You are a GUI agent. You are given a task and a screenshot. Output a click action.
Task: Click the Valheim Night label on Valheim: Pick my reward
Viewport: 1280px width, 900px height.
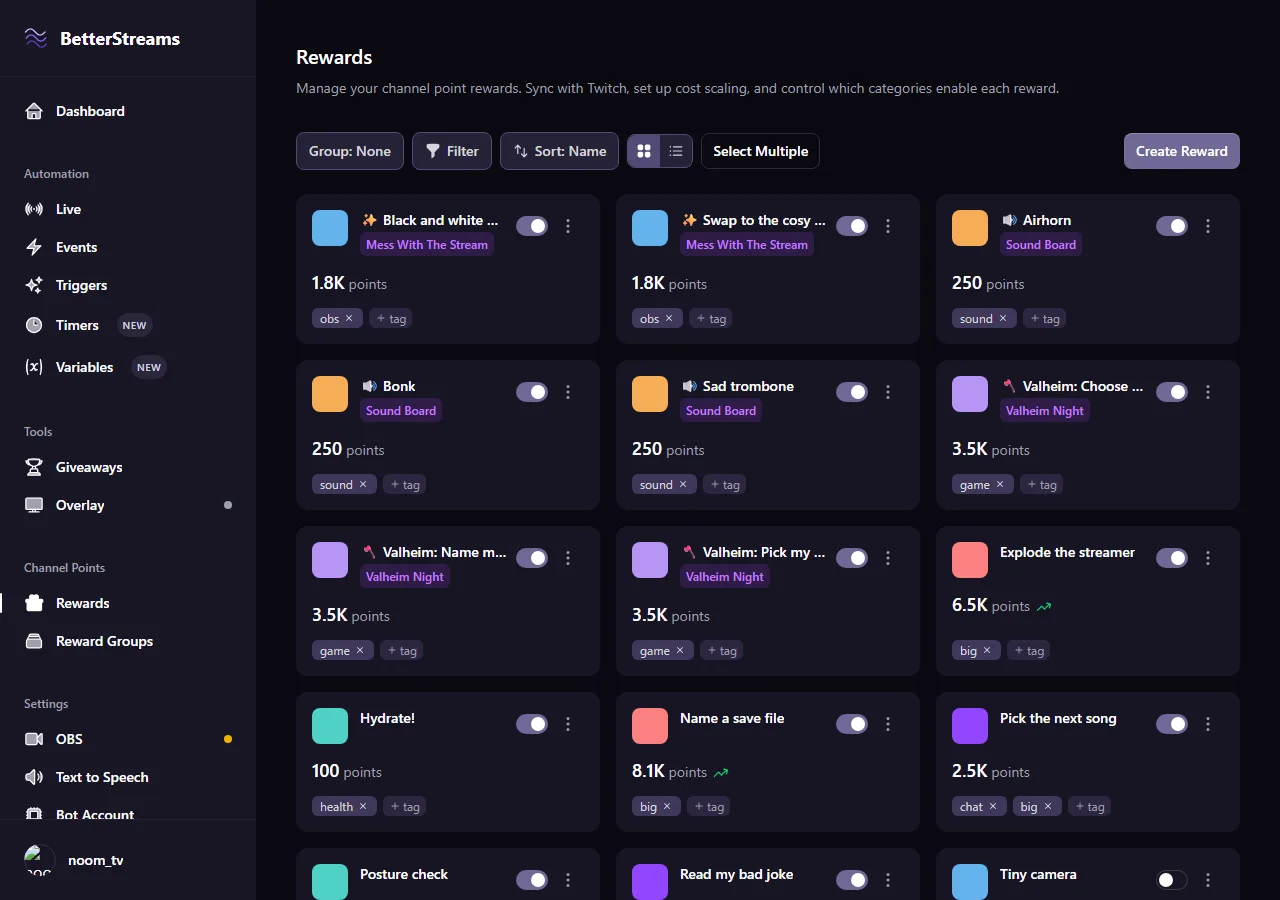point(725,577)
